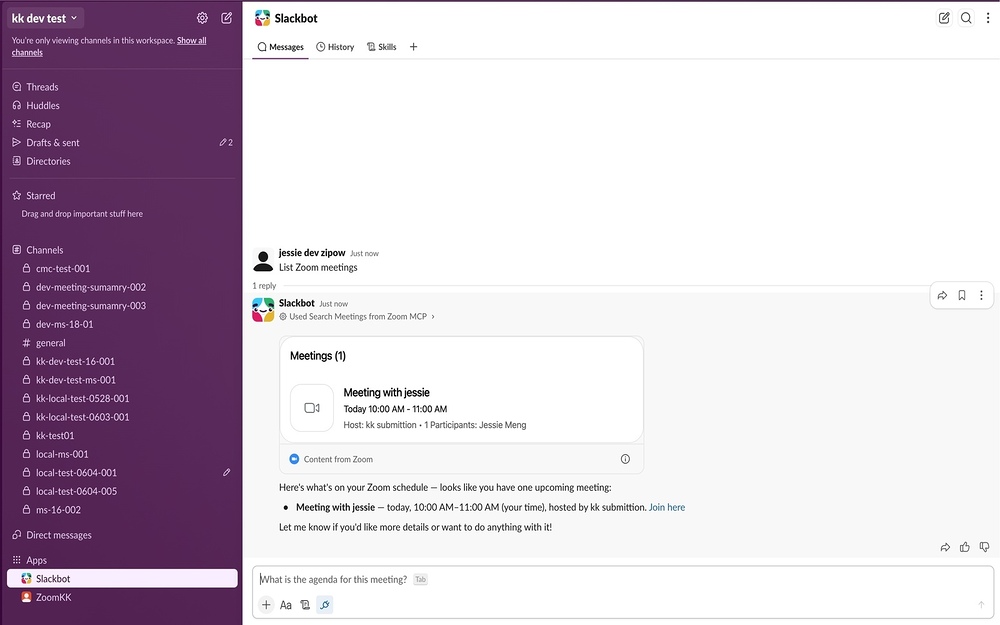Click new canvas icon in header
Viewport: 1000px width, 625px height.
pos(944,18)
